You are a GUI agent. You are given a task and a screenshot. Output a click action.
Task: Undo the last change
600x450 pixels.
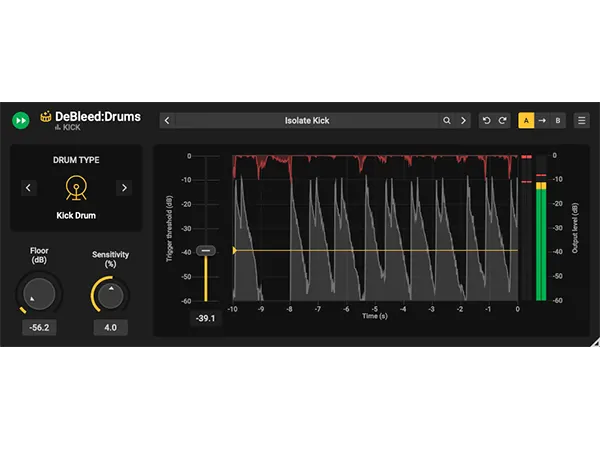pos(487,121)
